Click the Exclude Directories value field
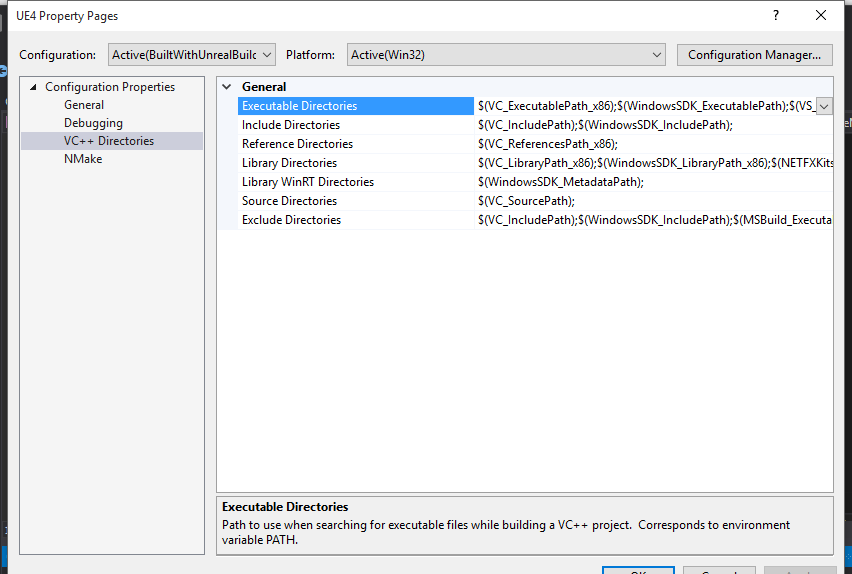 click(654, 220)
